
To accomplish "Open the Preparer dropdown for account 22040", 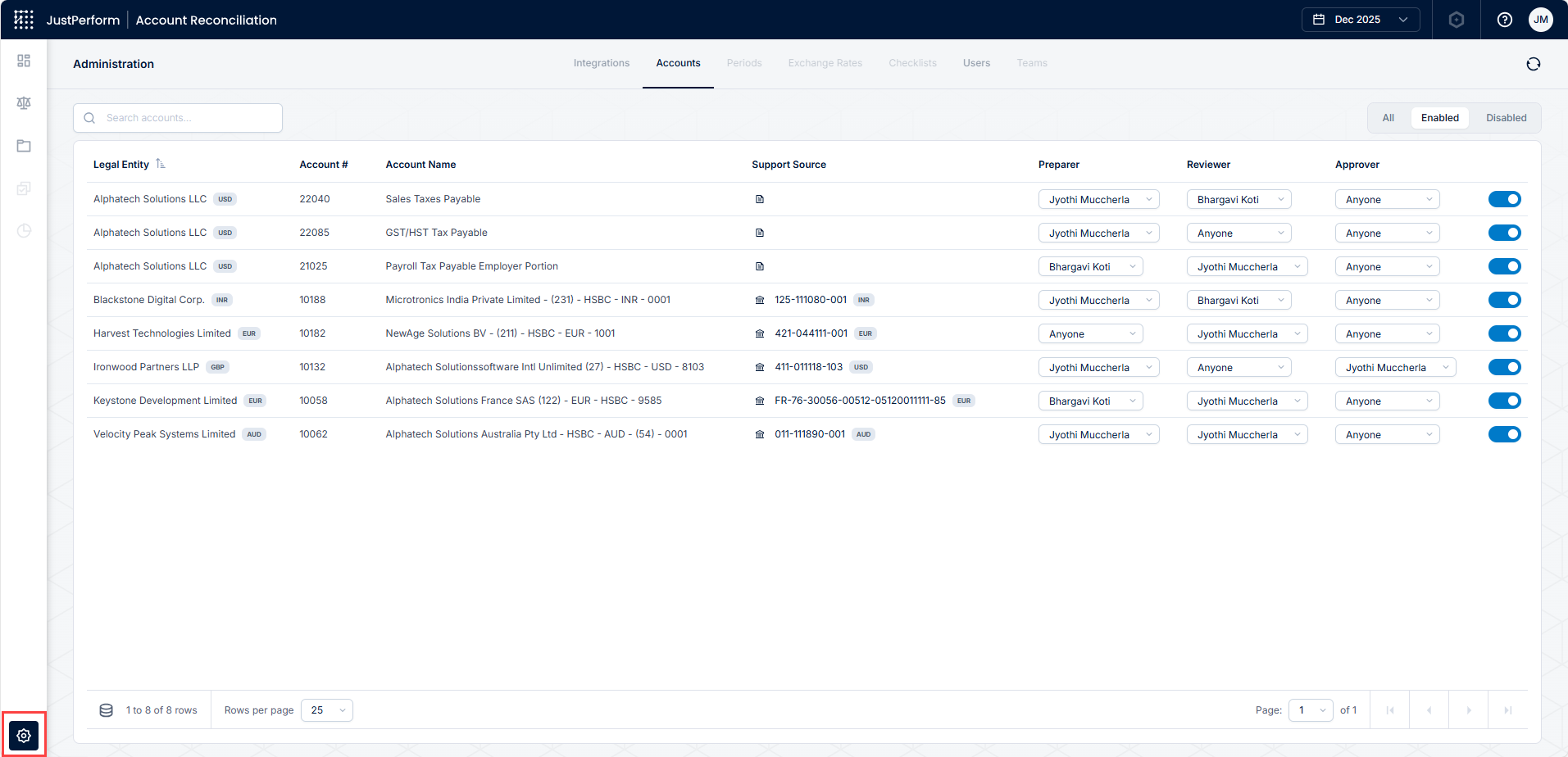I will tap(1099, 199).
